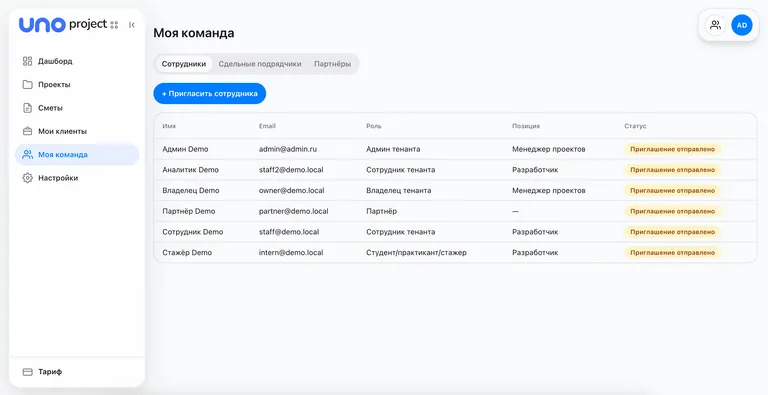Image resolution: width=768 pixels, height=395 pixels.
Task: Open the team icon in top-right panel
Action: coord(716,25)
